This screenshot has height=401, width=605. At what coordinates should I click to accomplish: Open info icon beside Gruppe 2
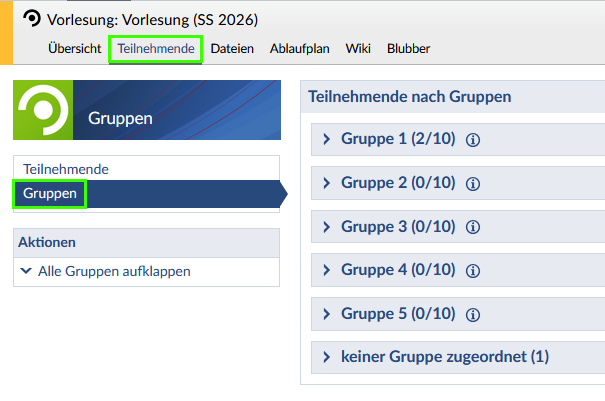474,184
